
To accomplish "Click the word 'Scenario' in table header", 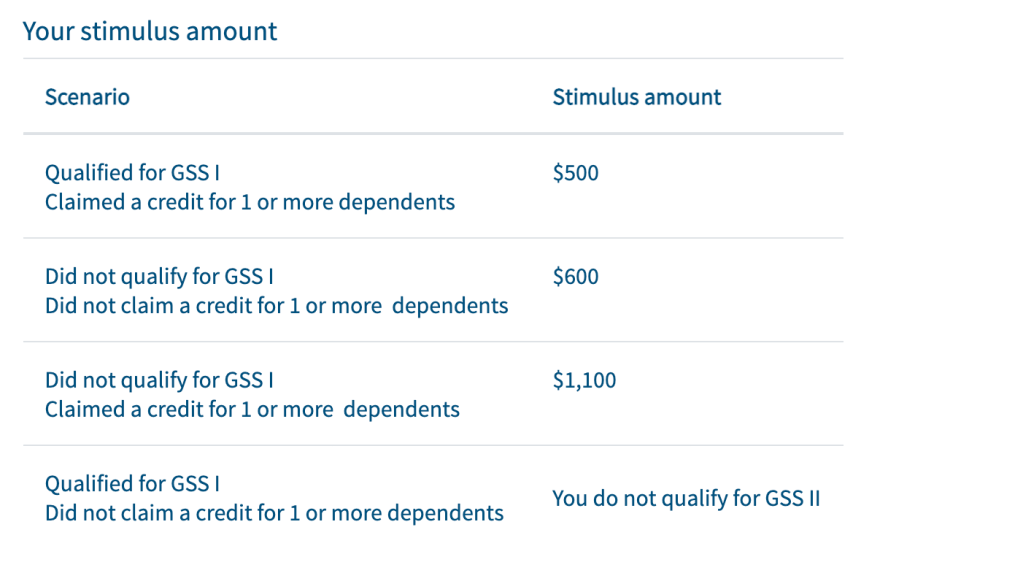I will (x=87, y=97).
